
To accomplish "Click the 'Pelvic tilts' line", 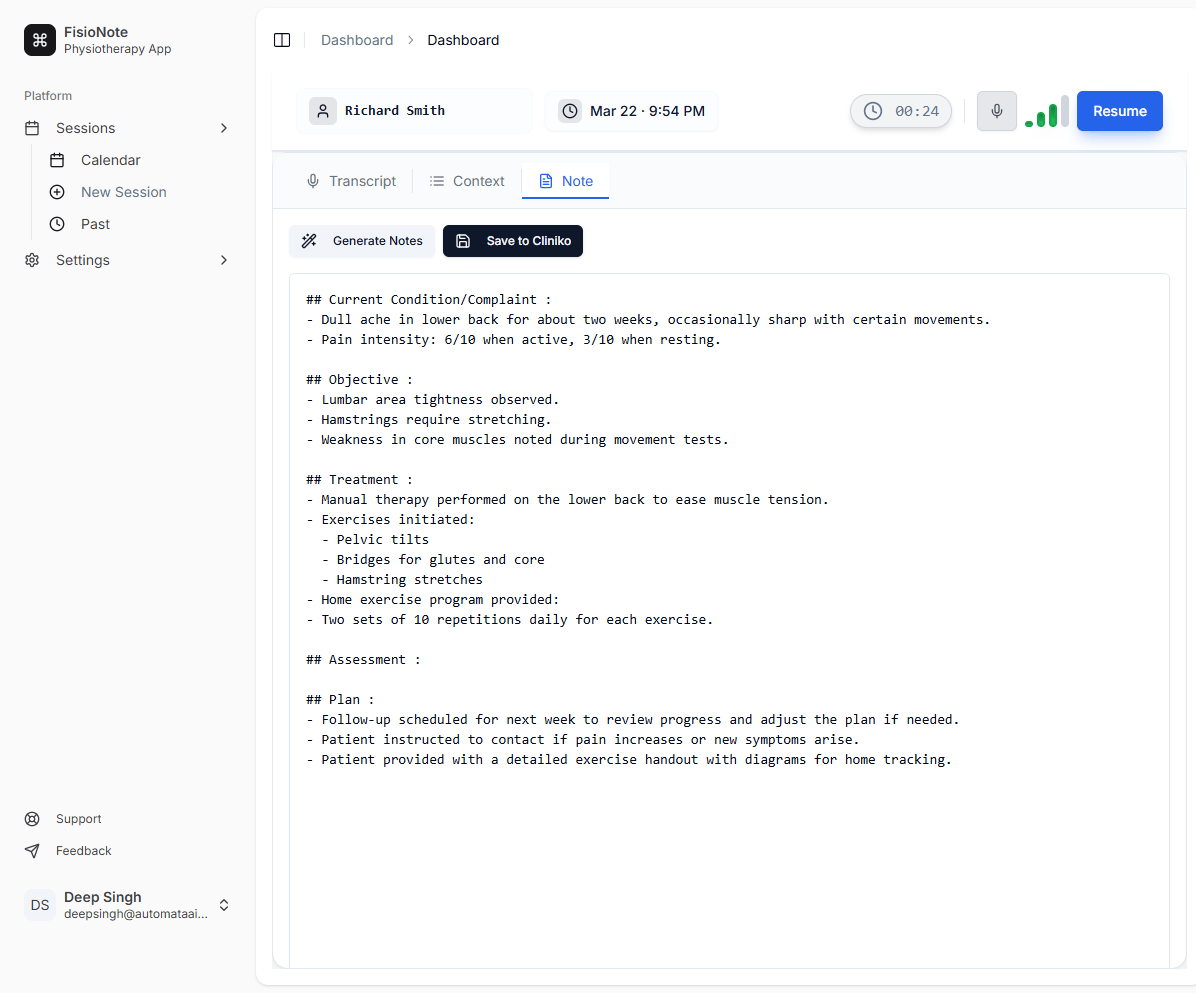I will point(375,539).
